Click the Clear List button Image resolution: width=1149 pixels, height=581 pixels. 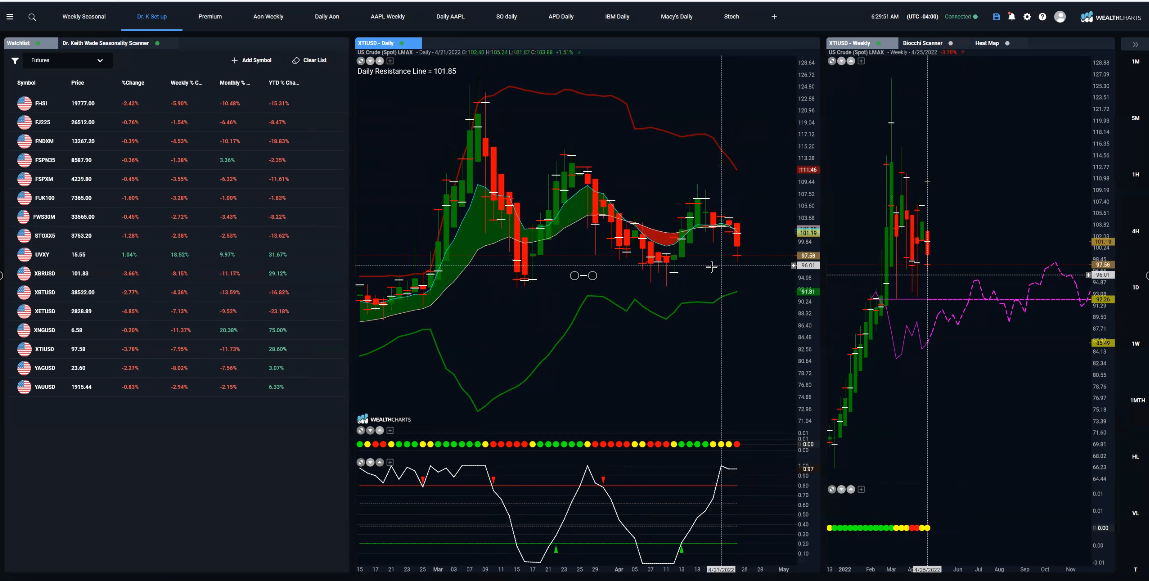pos(309,61)
